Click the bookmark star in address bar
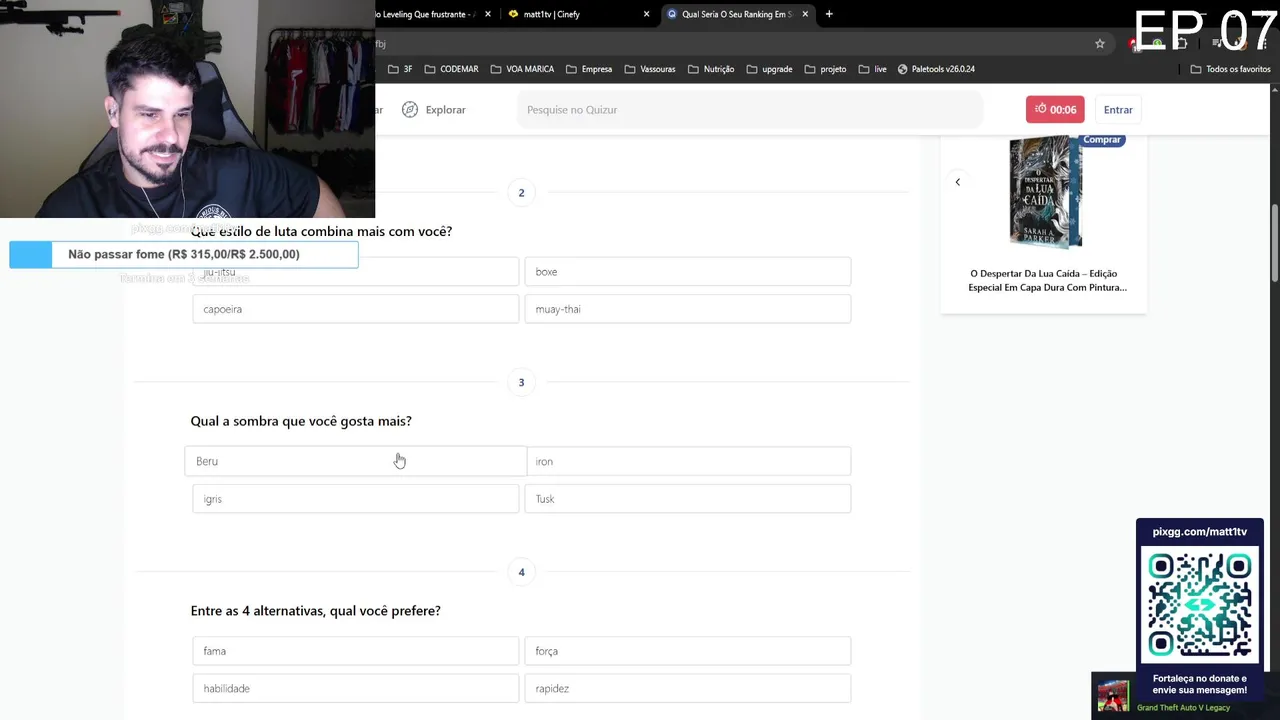 (x=1100, y=44)
